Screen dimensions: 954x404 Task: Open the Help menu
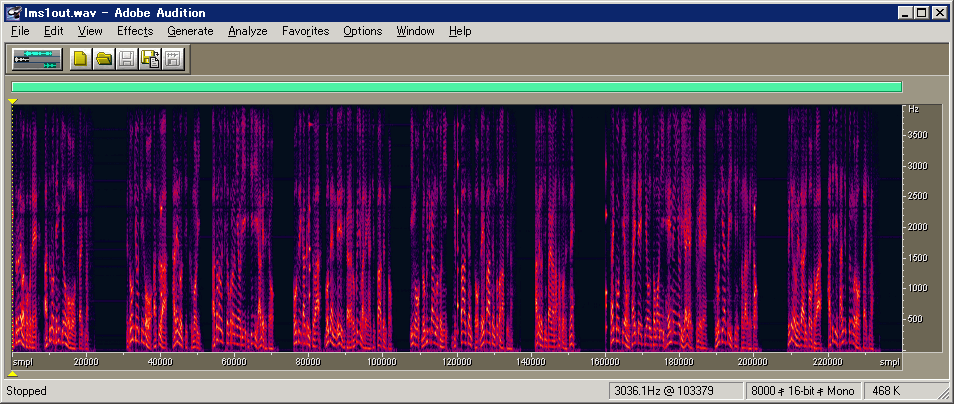[x=460, y=31]
